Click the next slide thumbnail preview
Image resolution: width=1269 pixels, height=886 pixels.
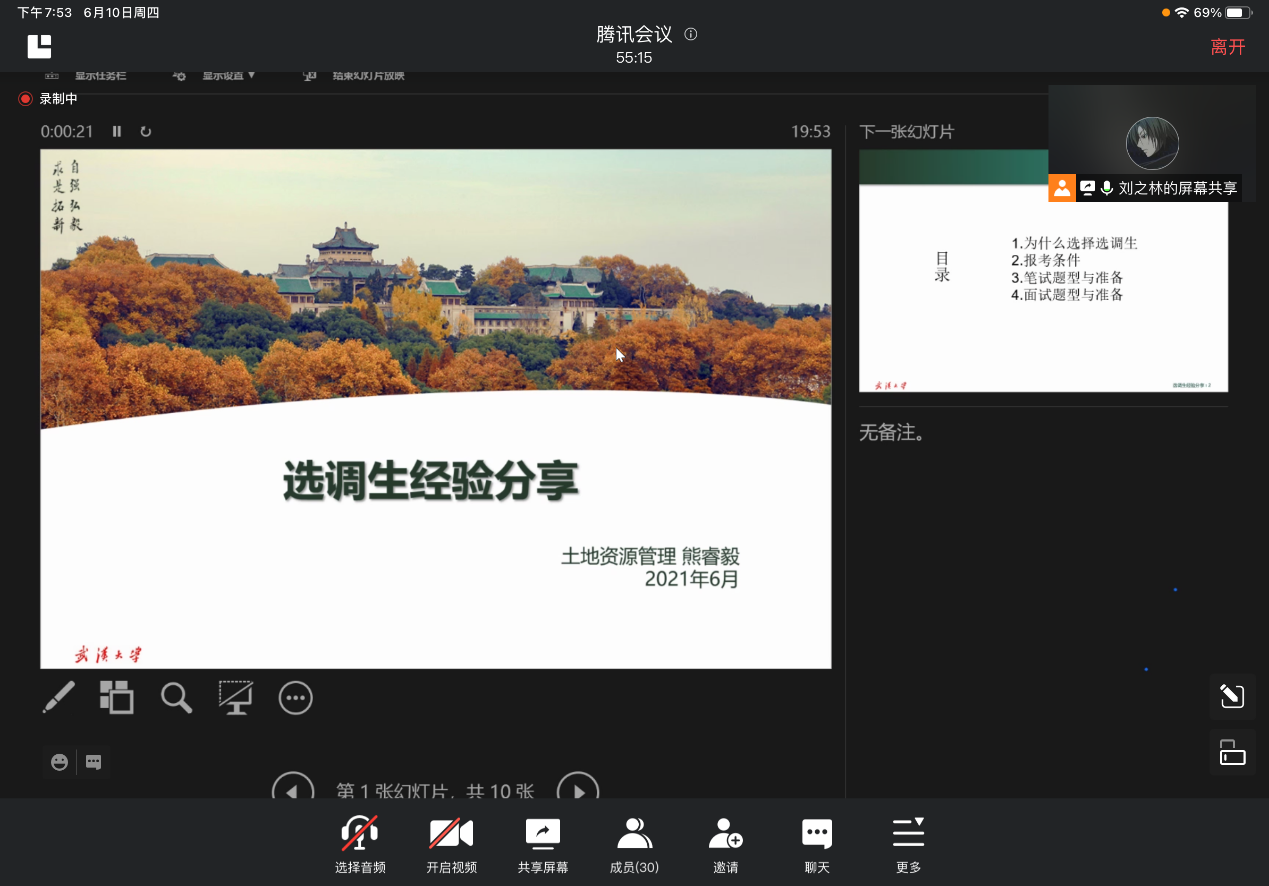point(1043,290)
